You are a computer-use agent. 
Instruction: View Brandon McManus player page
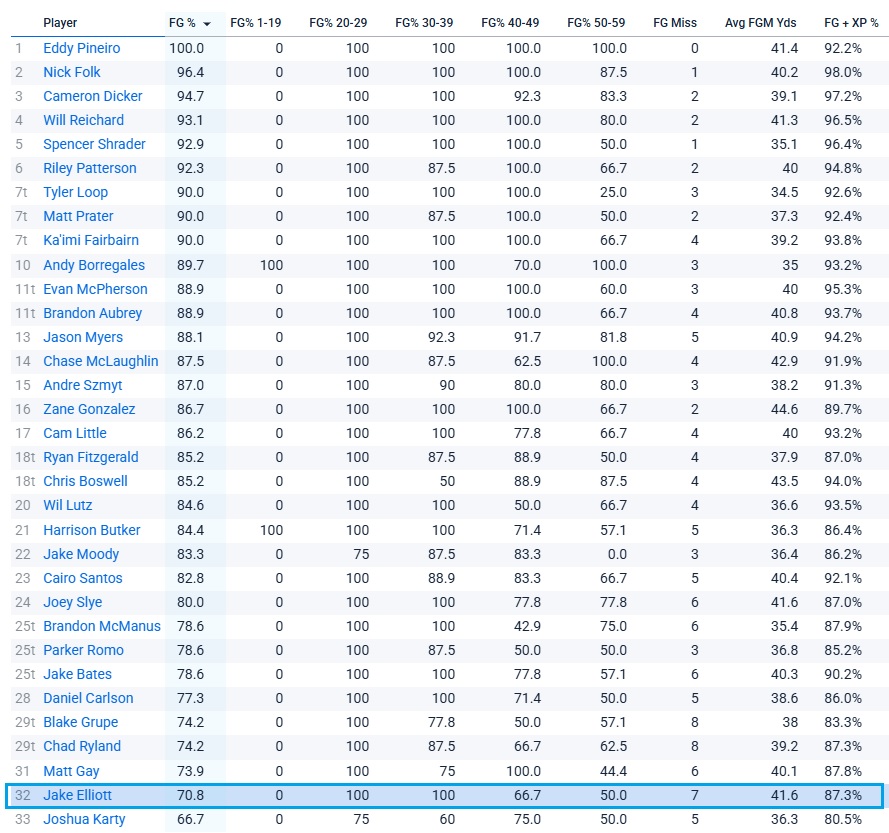(x=99, y=626)
